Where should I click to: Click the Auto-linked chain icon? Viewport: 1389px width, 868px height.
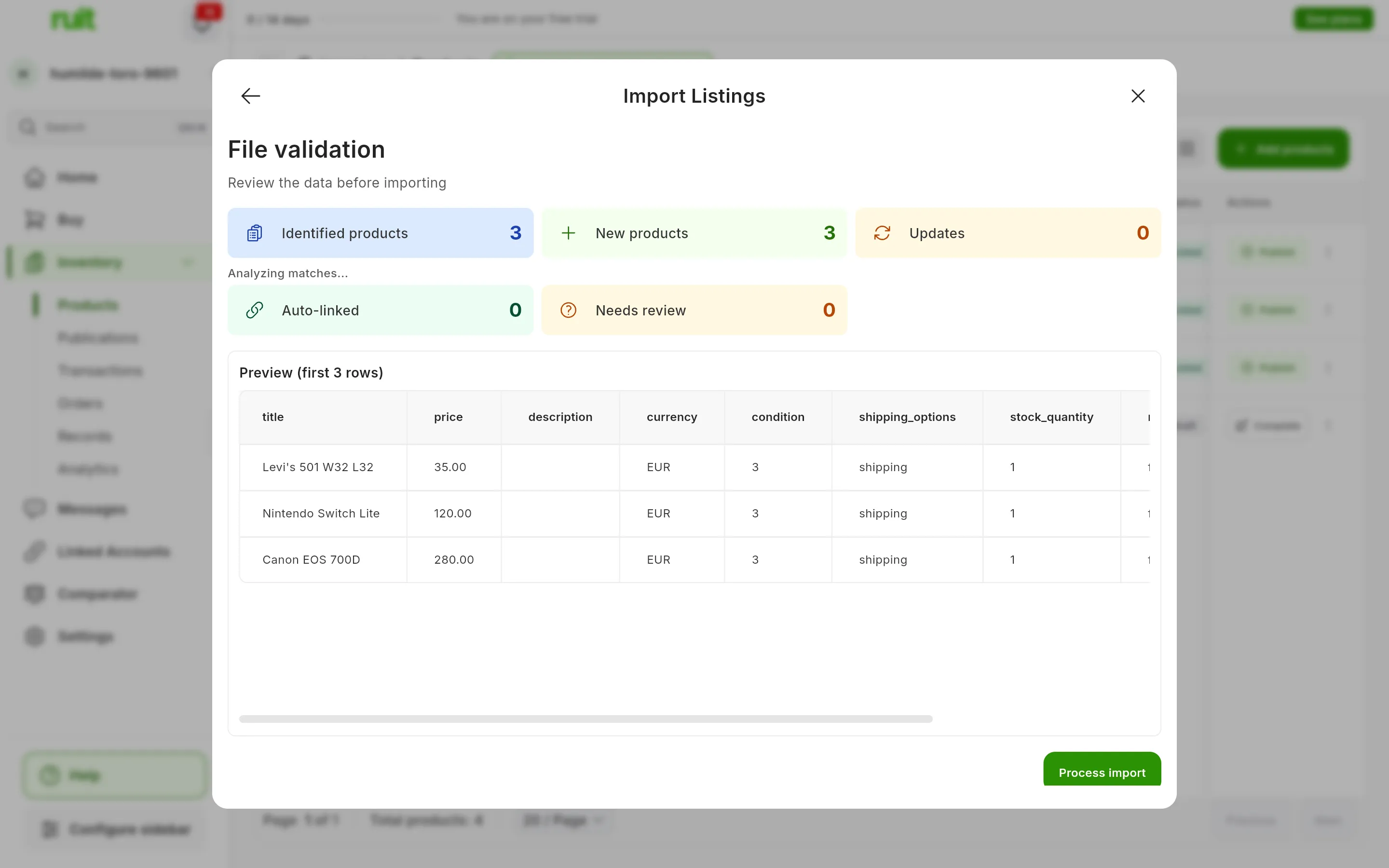pos(255,310)
